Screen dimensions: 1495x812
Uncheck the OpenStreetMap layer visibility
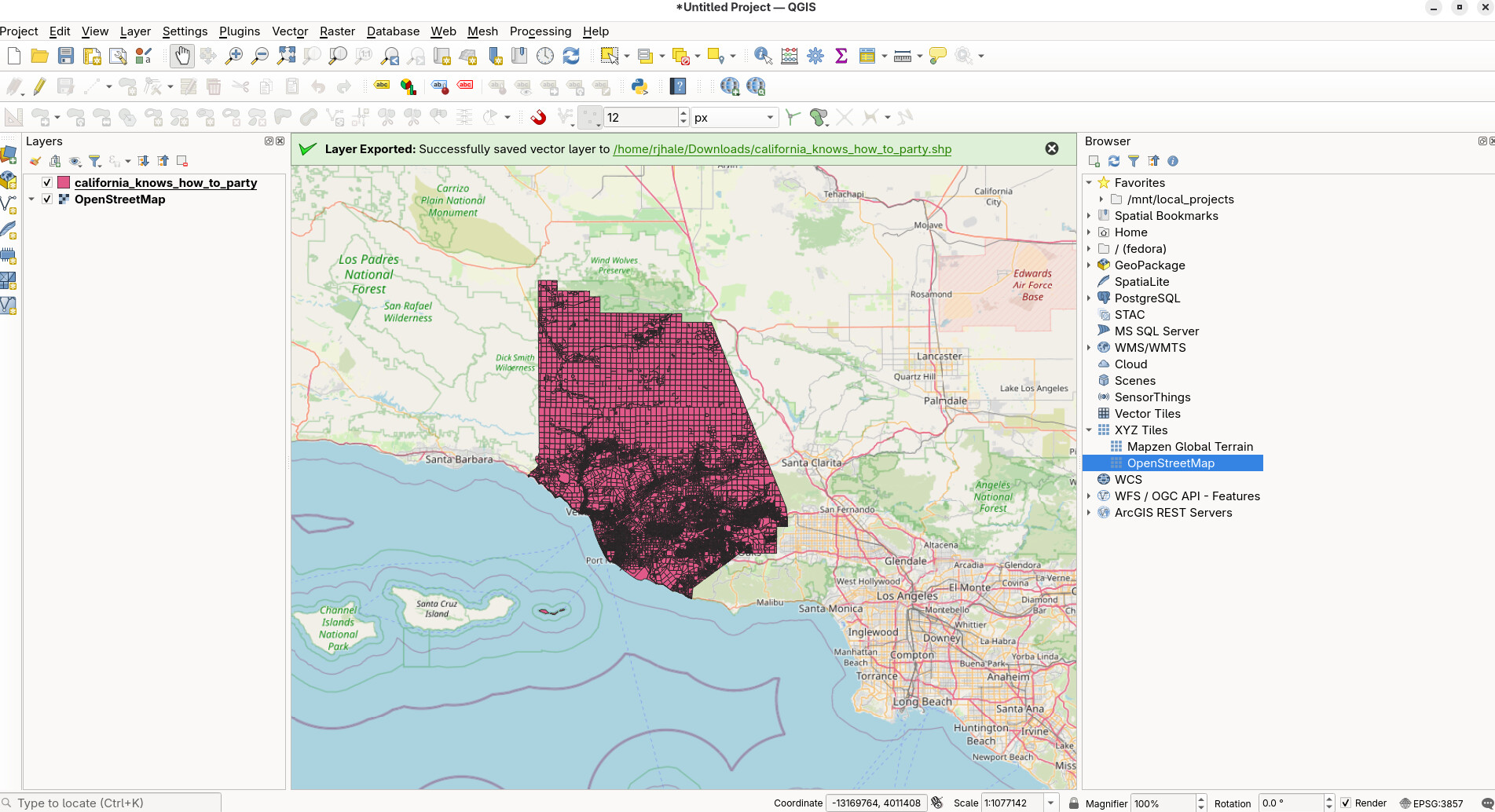pyautogui.click(x=47, y=199)
